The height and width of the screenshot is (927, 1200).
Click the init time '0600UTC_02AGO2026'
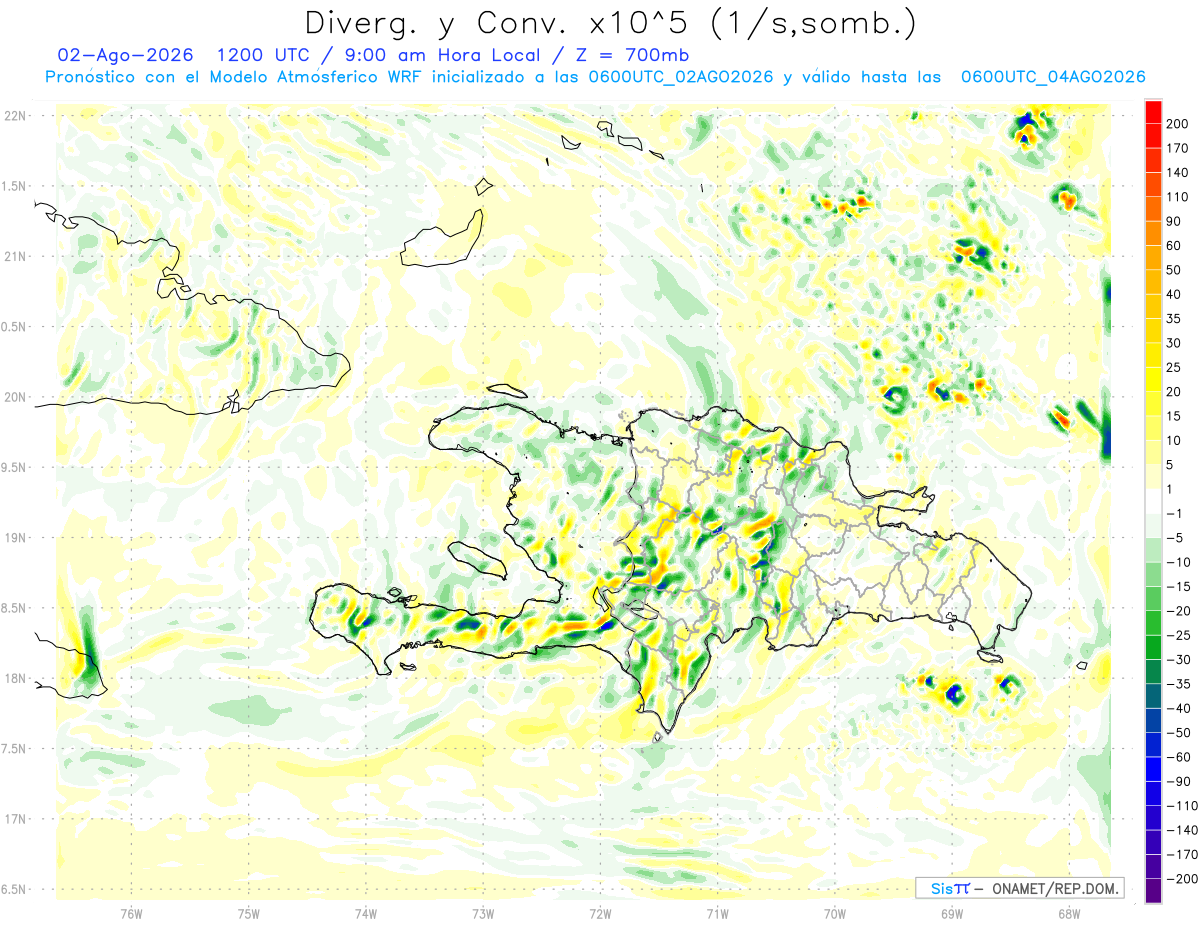pos(679,77)
